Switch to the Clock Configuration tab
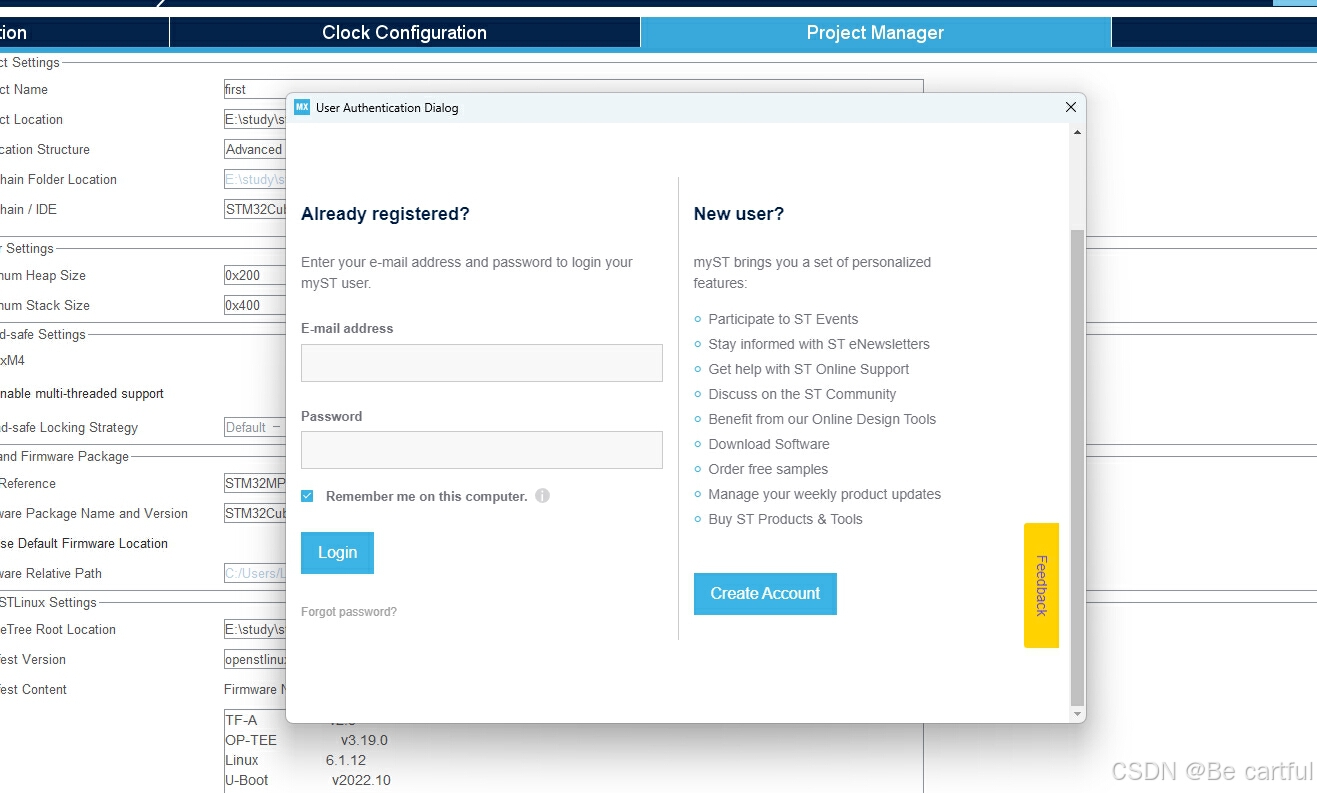The height and width of the screenshot is (793, 1317). [404, 33]
